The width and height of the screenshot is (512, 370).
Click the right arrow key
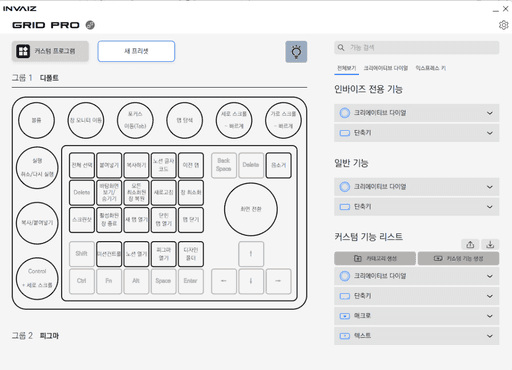point(278,281)
